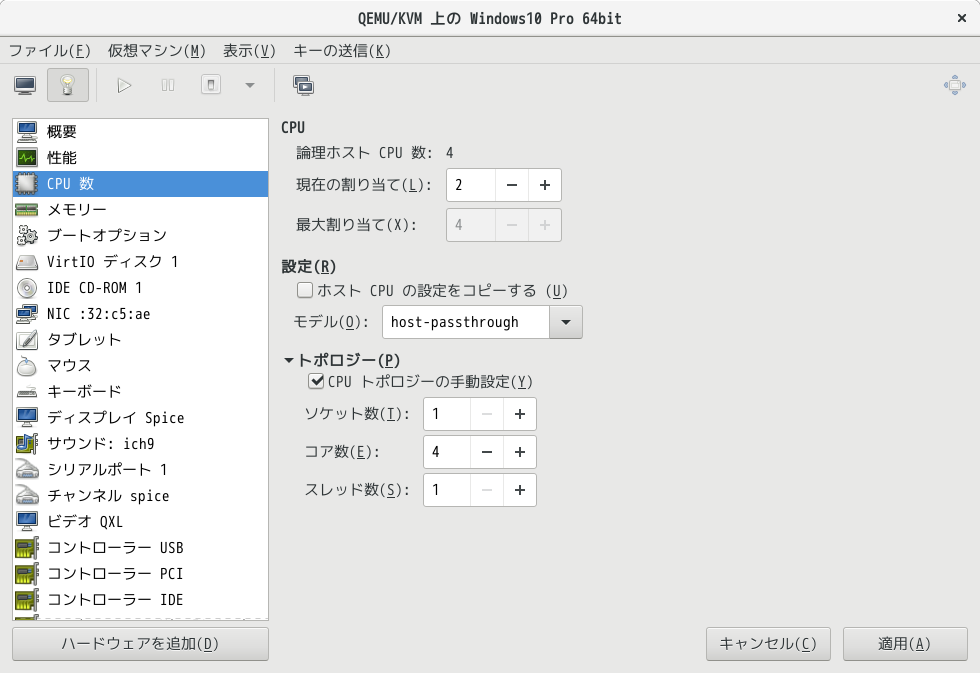Click キャンセル button
The image size is (980, 673).
[x=768, y=644]
